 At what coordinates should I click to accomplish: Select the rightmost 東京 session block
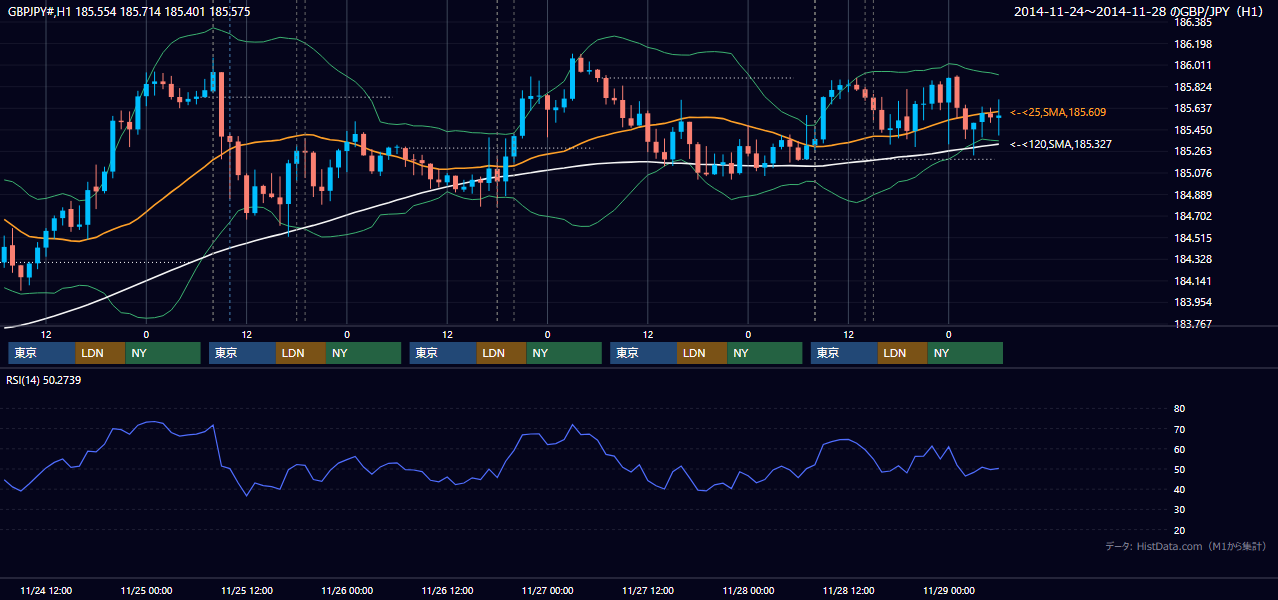pyautogui.click(x=844, y=353)
